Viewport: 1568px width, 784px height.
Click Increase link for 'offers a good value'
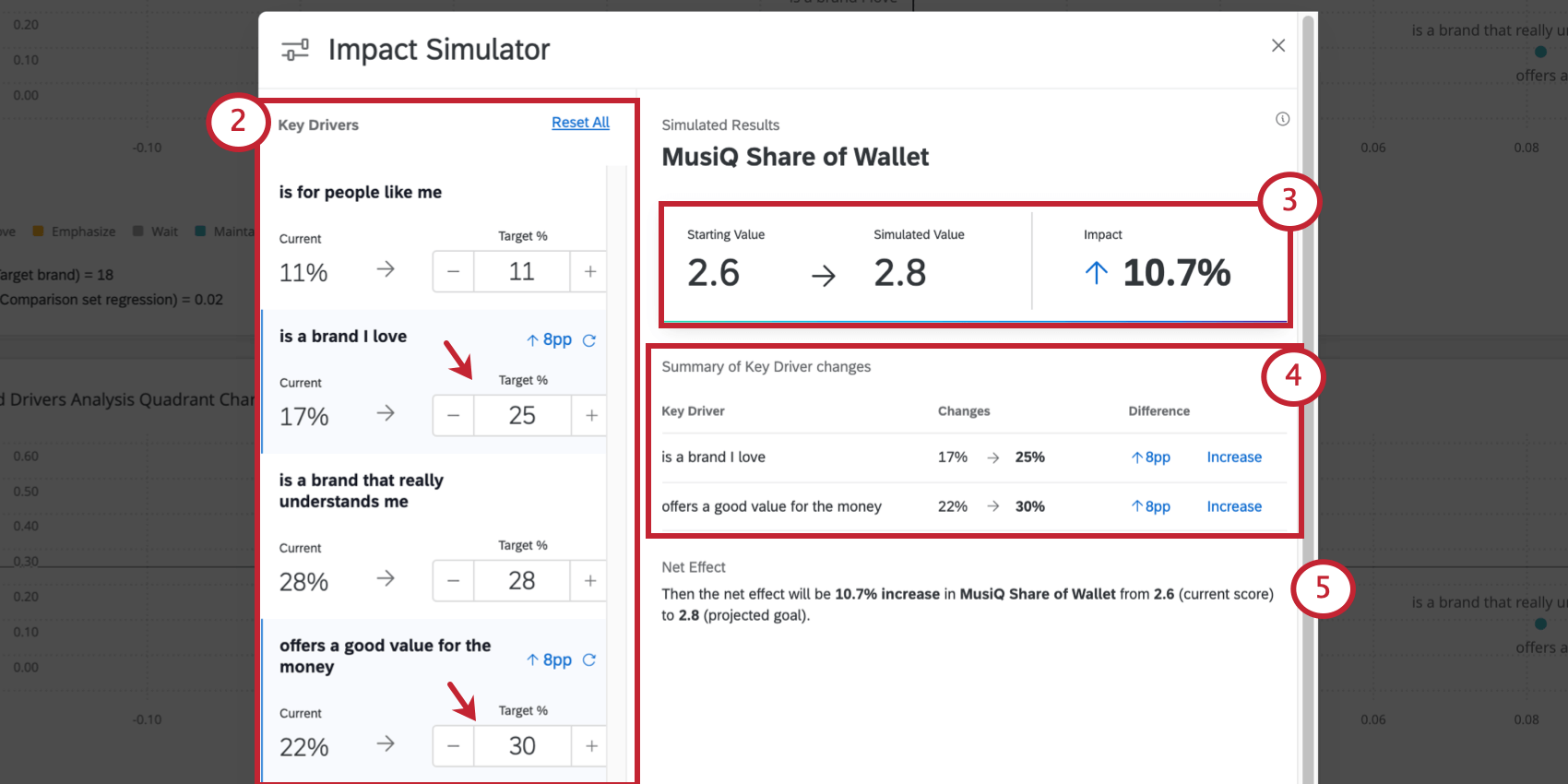[x=1234, y=506]
